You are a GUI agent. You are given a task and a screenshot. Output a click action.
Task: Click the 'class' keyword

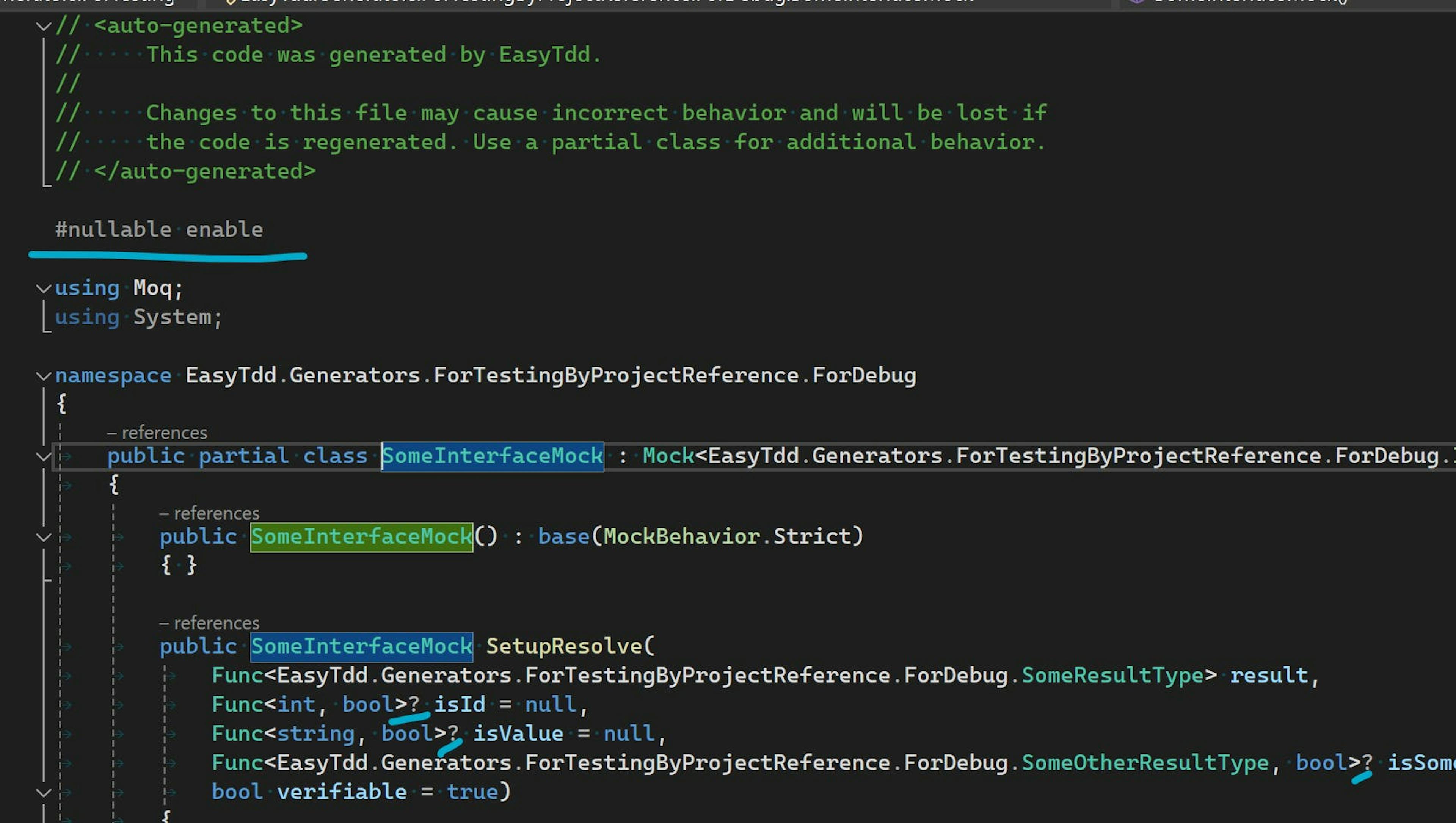335,456
